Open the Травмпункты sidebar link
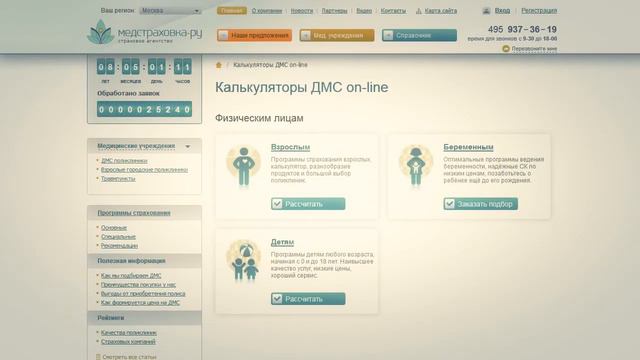This screenshot has height=360, width=640. (x=118, y=179)
